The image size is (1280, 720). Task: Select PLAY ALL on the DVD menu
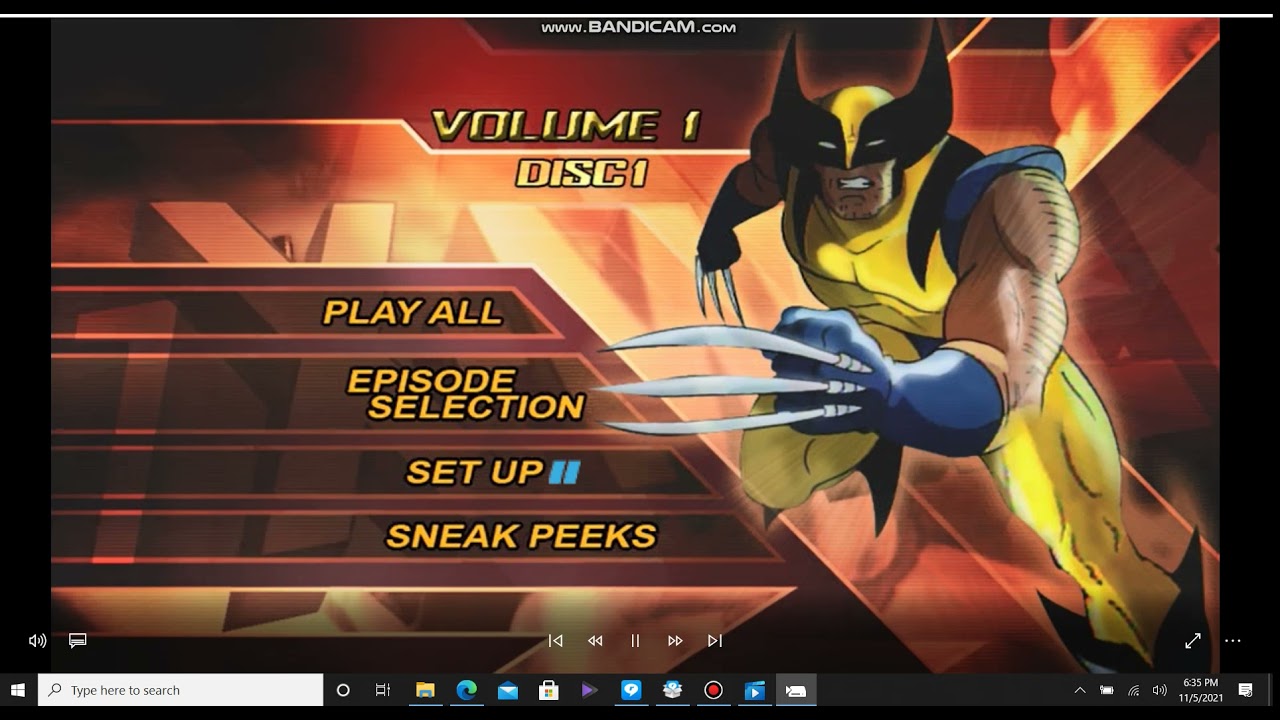(412, 312)
